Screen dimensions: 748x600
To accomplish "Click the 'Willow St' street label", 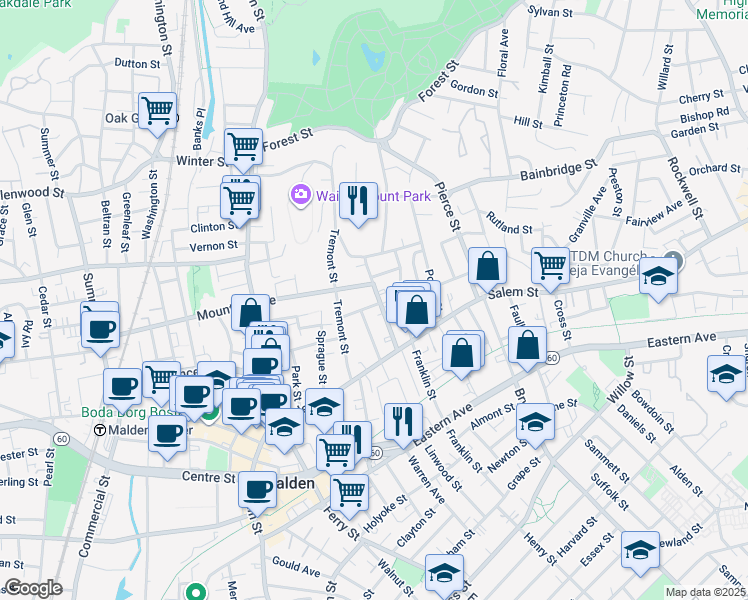I will pos(621,379).
